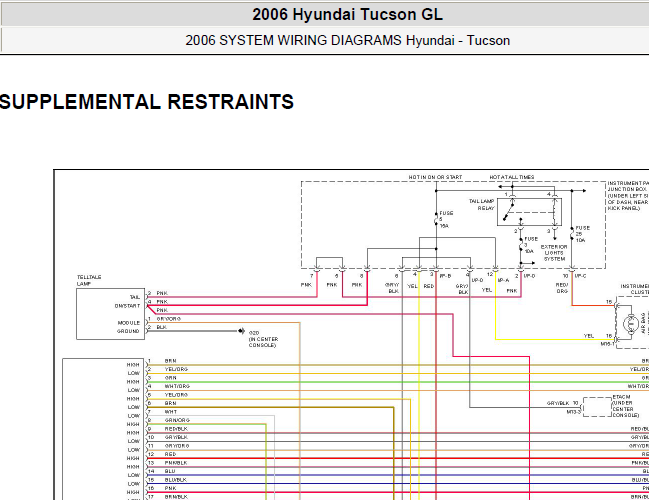Viewport: 649px width, 500px height.
Task: Click the "15 BLU/BLK" wire row label
Action: pos(167,480)
